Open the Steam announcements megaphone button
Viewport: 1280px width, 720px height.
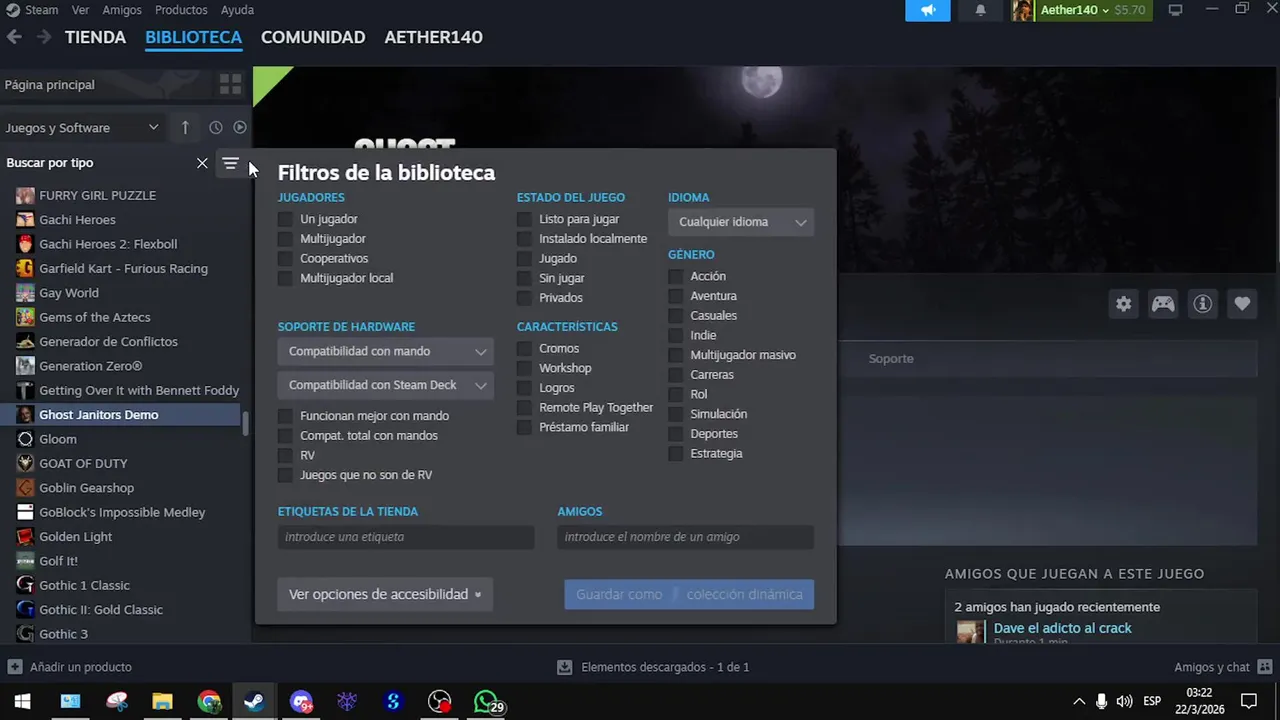[928, 10]
